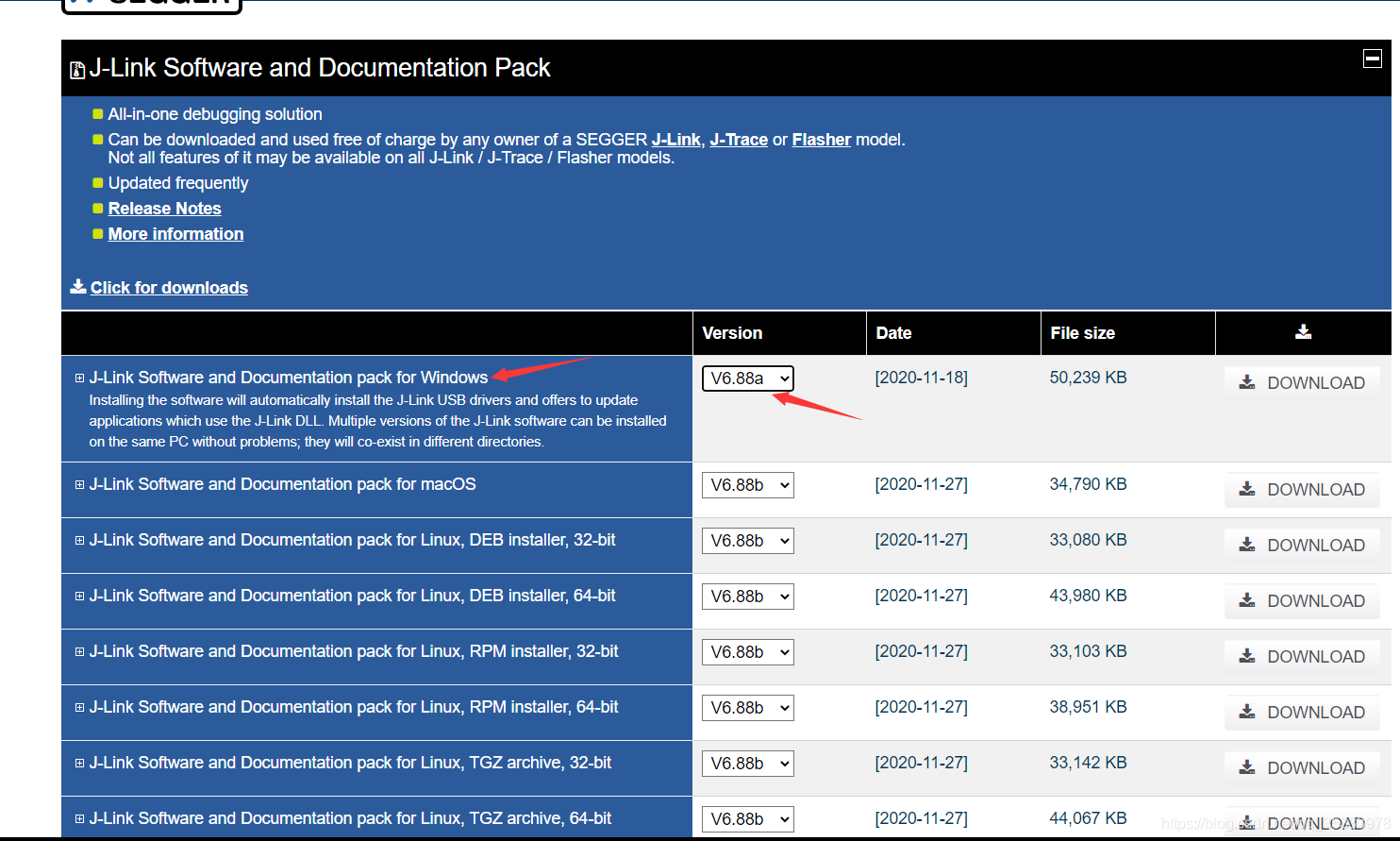Download Linux TGZ archive 32-bit
1400x841 pixels.
pos(1302,767)
